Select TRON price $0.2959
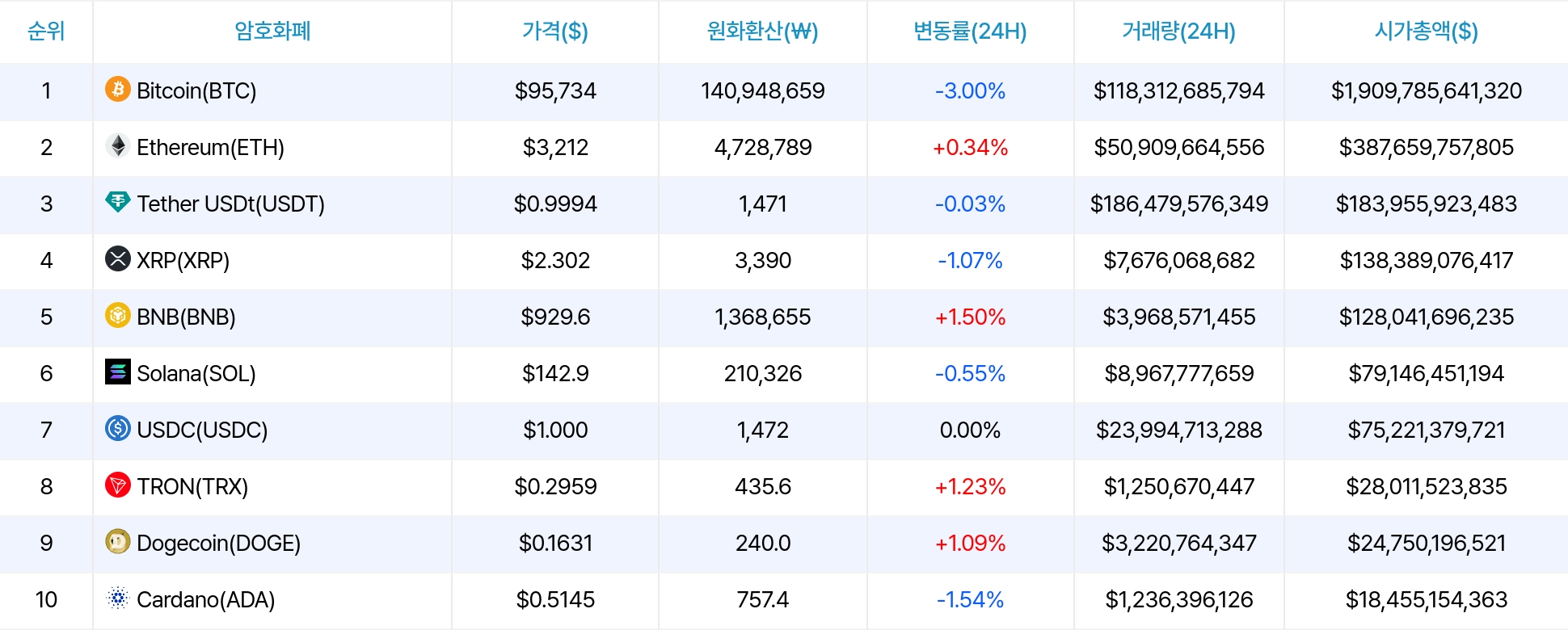 555,486
